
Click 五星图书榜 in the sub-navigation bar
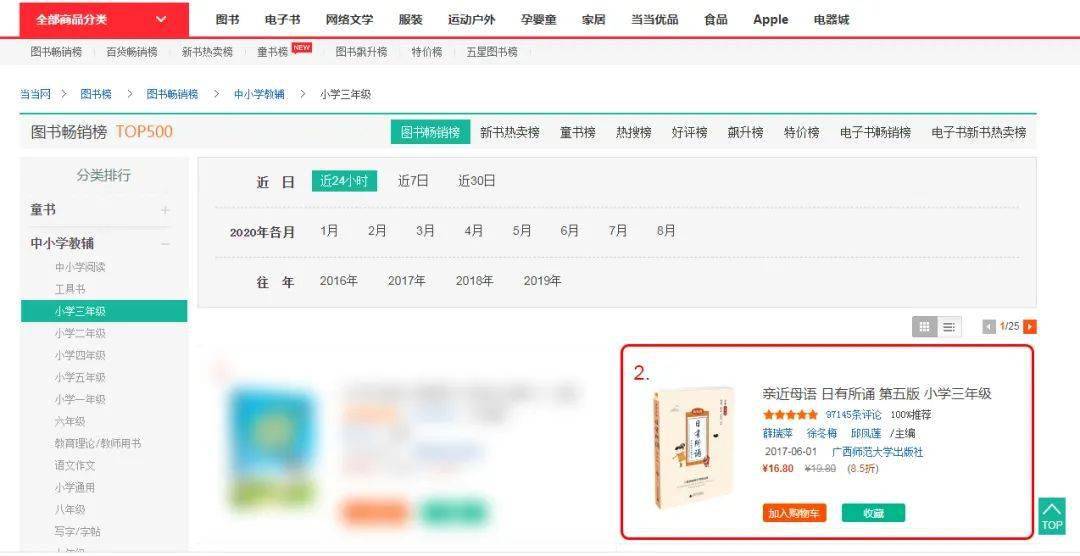coord(492,52)
